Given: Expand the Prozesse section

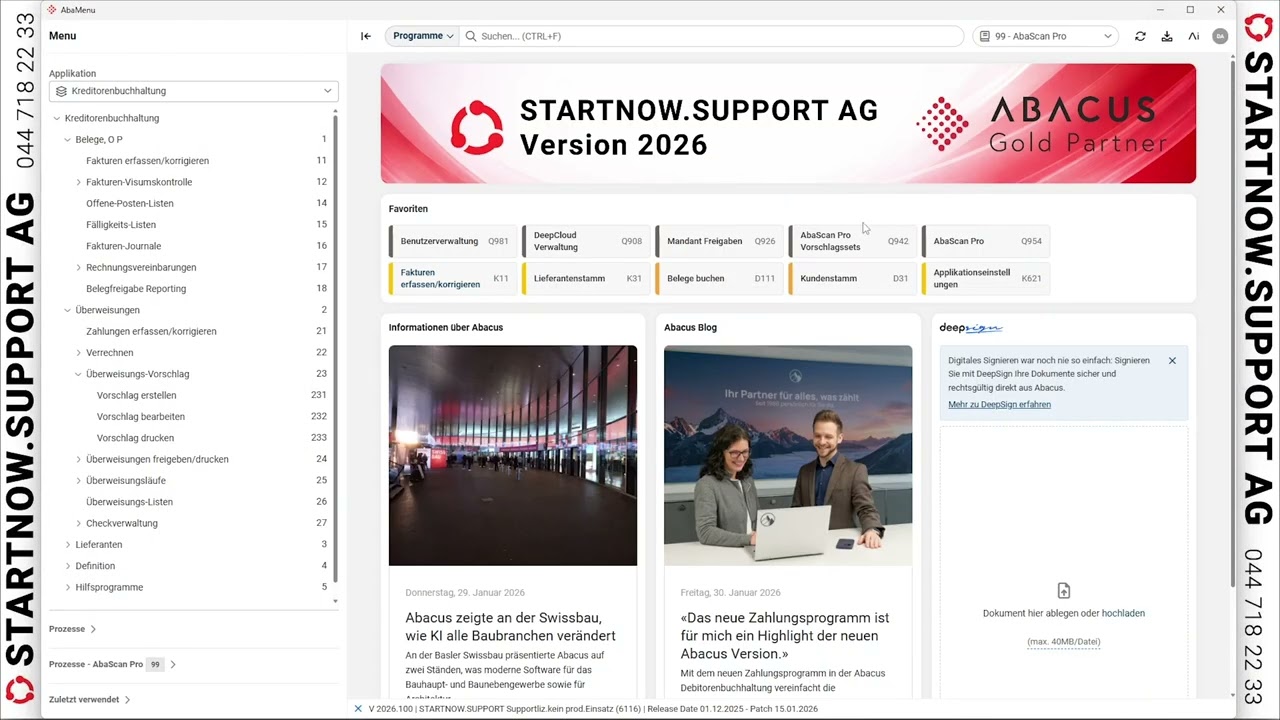Looking at the screenshot, I should coord(73,629).
